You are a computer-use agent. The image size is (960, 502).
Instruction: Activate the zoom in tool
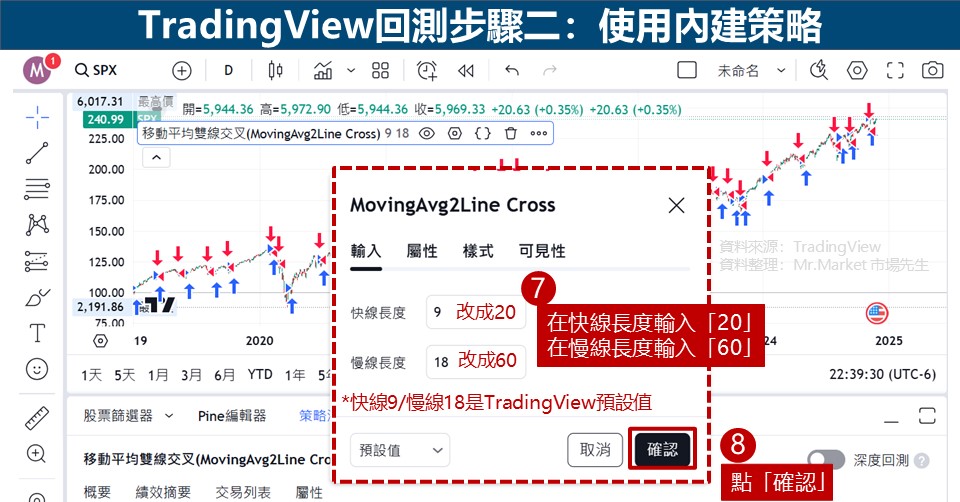(37, 454)
